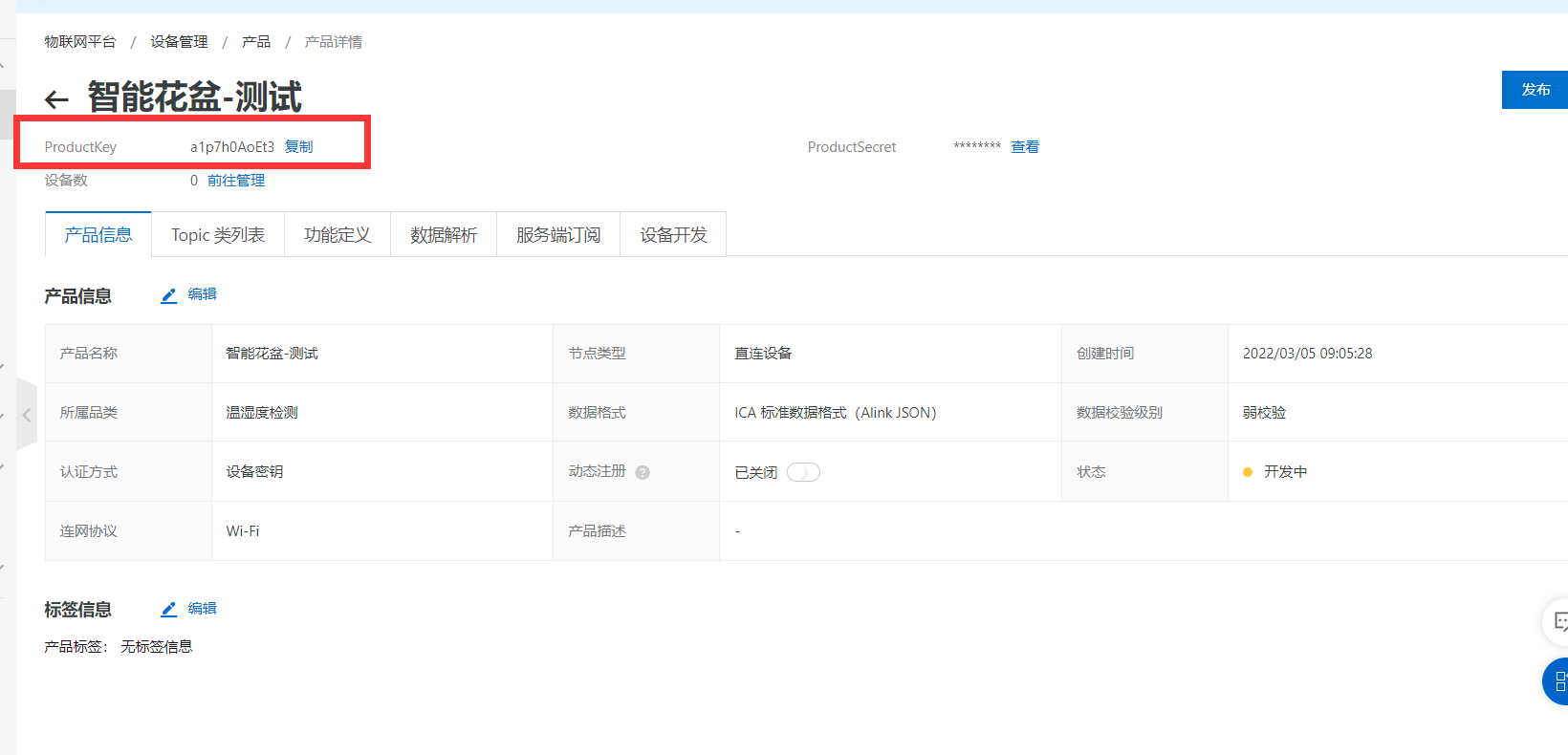The image size is (1568, 755).
Task: Click the masked ******** secret value
Action: point(977,146)
